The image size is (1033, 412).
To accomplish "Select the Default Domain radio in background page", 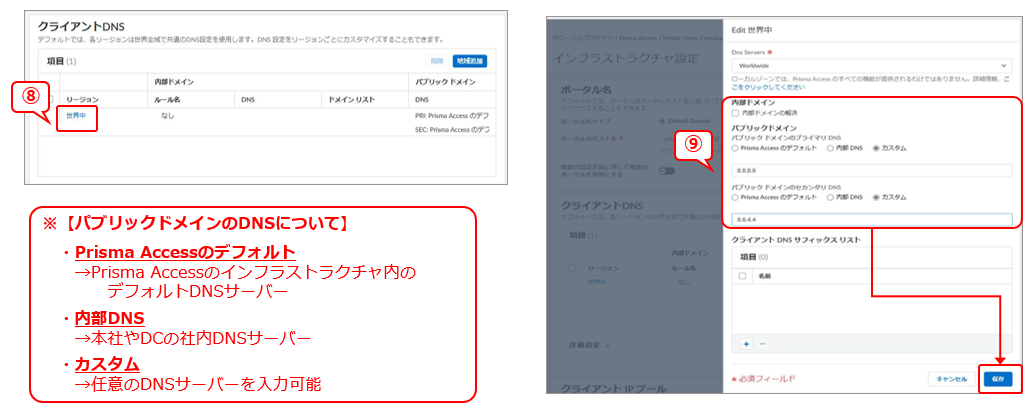I will point(661,121).
